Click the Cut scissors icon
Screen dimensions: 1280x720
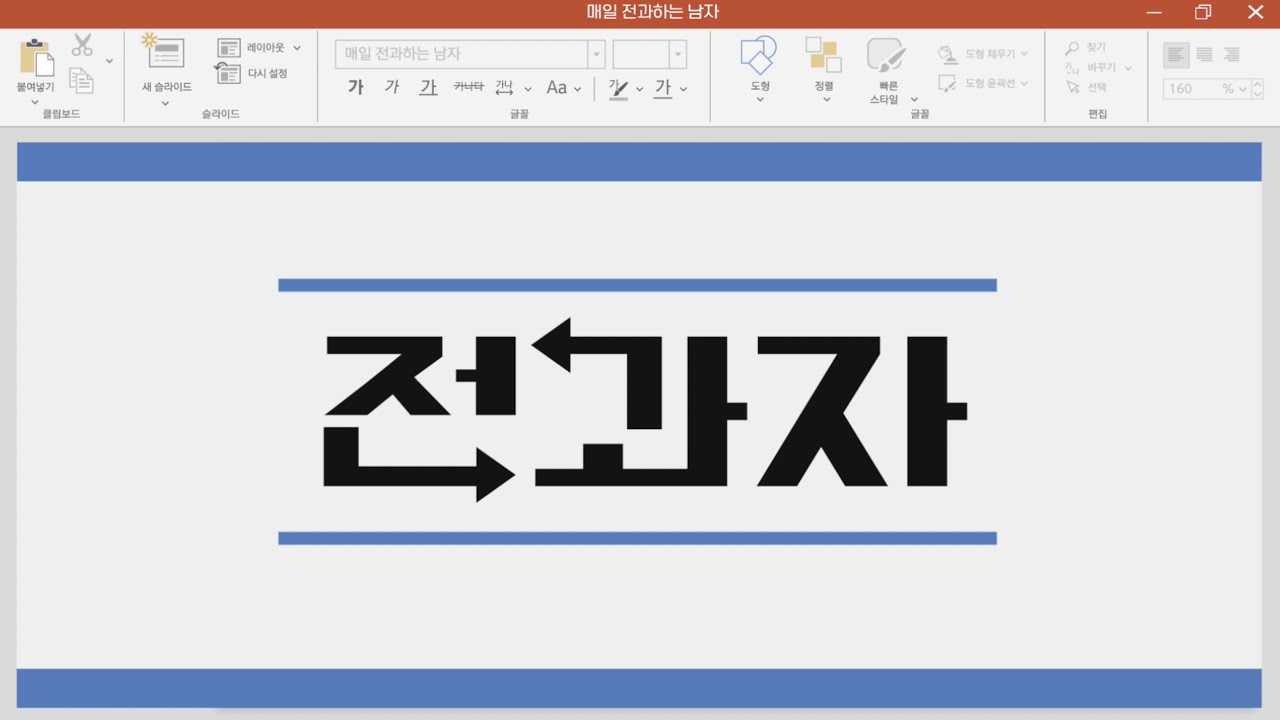82,45
